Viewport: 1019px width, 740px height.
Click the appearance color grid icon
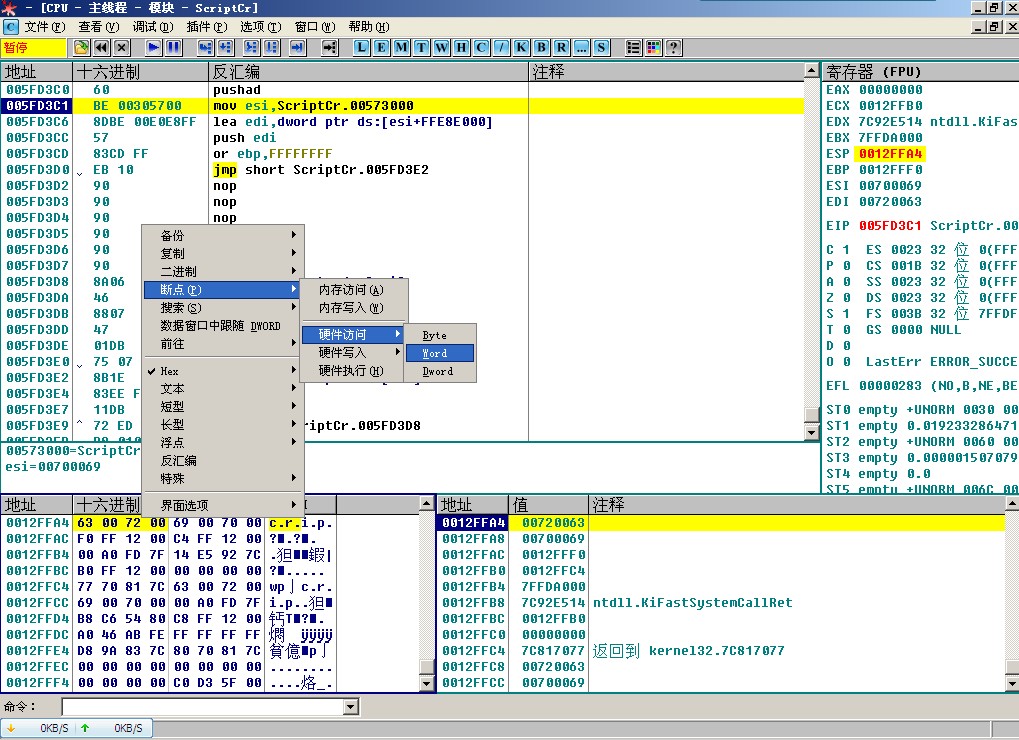point(654,47)
